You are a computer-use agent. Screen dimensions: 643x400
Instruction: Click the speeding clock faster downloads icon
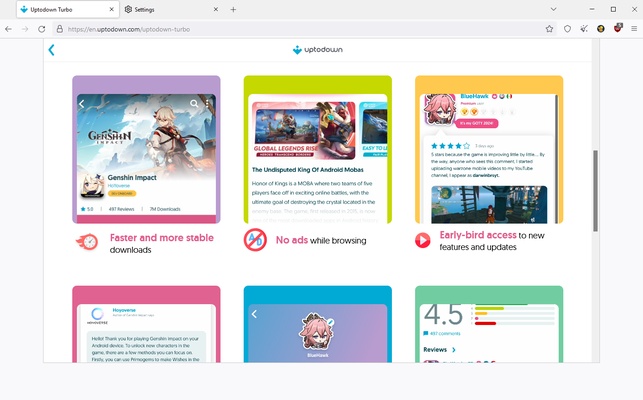point(87,242)
